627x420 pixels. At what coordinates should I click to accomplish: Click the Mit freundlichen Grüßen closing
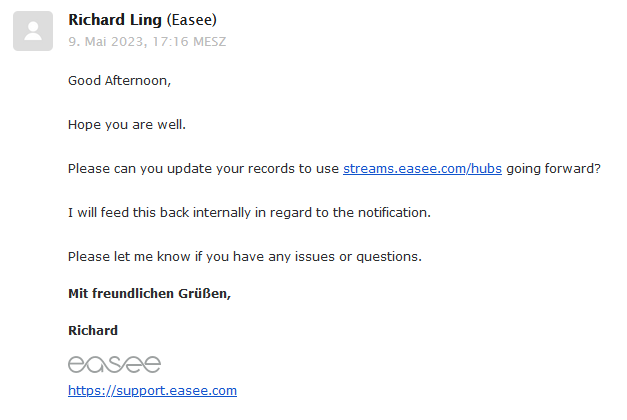click(x=150, y=294)
